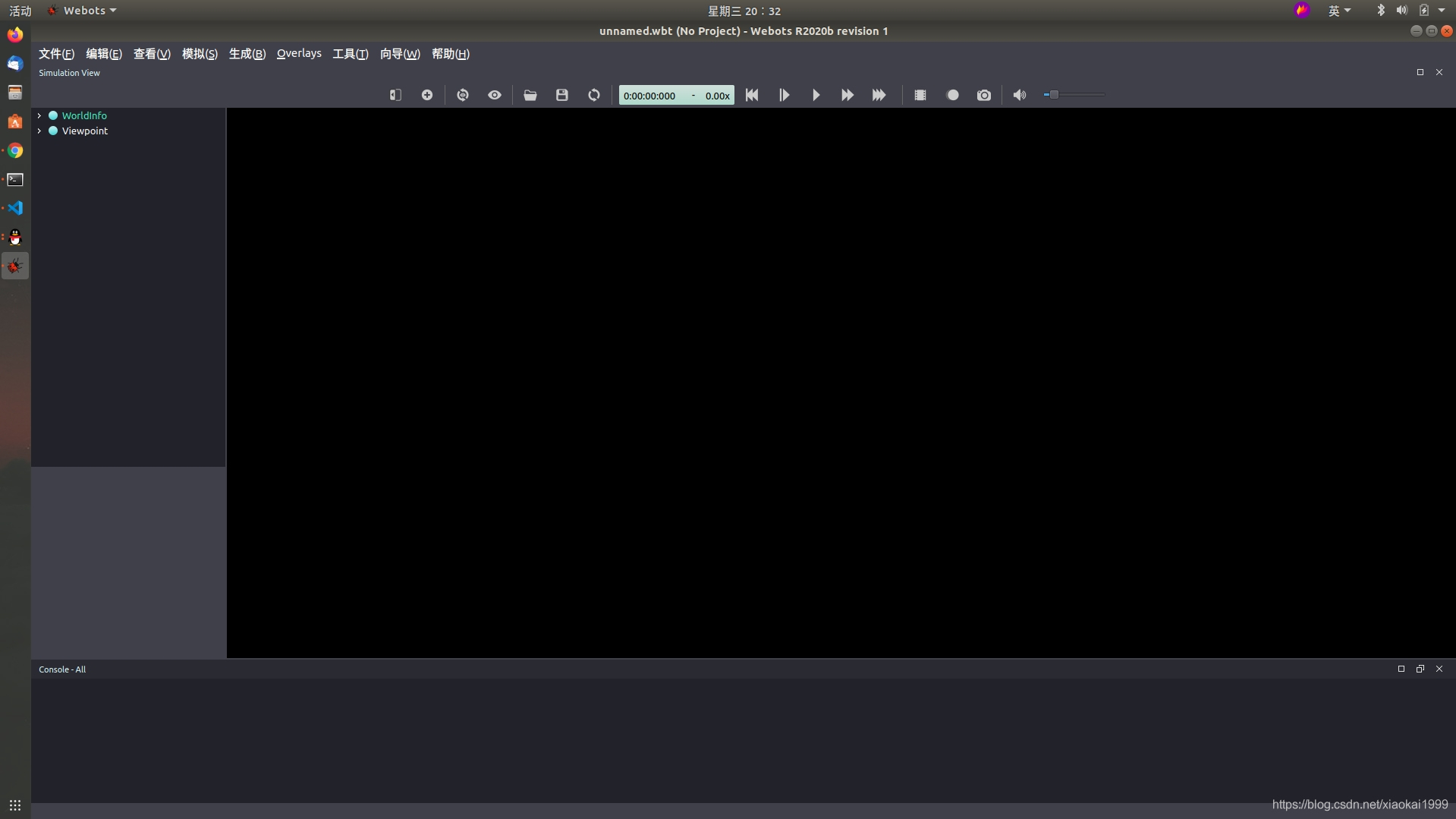Open the 向导(W) menu

pos(400,54)
